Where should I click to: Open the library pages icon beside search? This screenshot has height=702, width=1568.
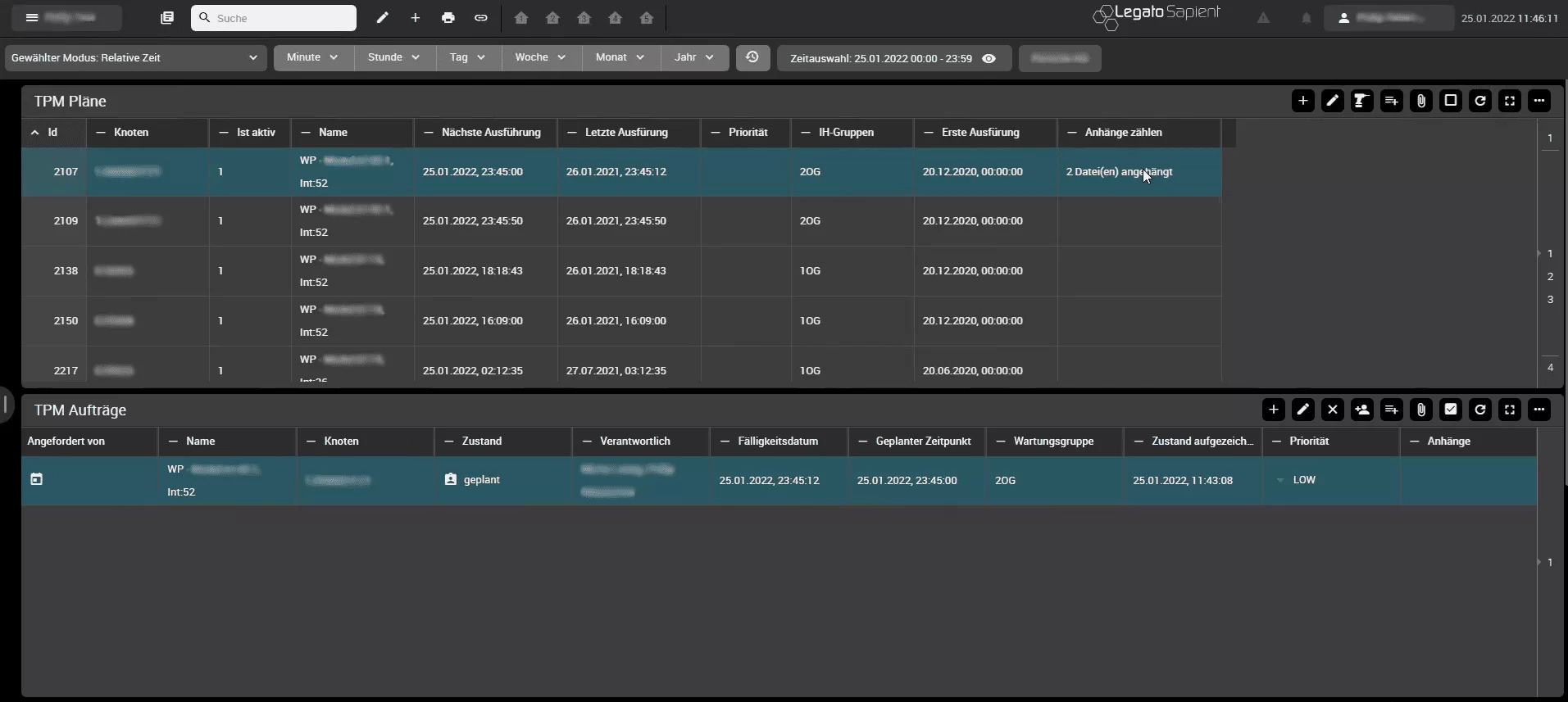(167, 17)
